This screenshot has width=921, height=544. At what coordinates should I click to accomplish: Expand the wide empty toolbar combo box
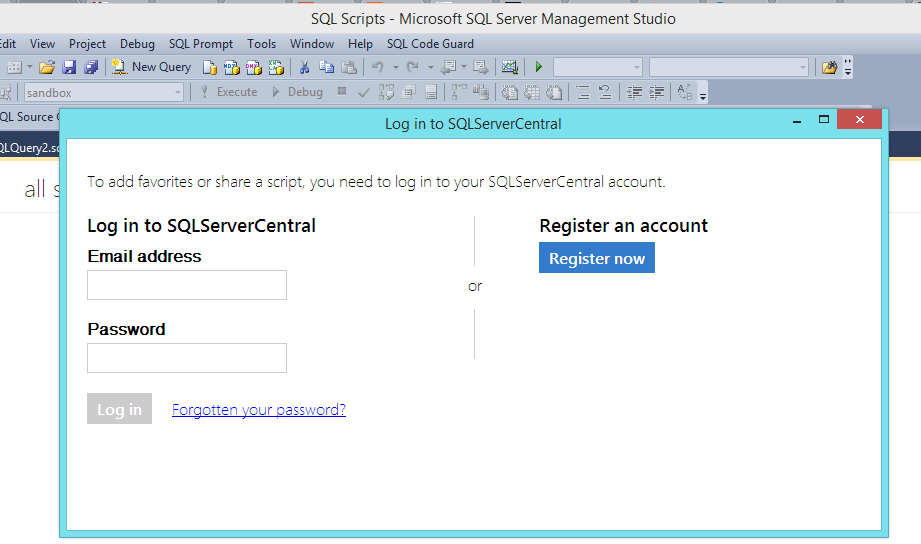802,67
